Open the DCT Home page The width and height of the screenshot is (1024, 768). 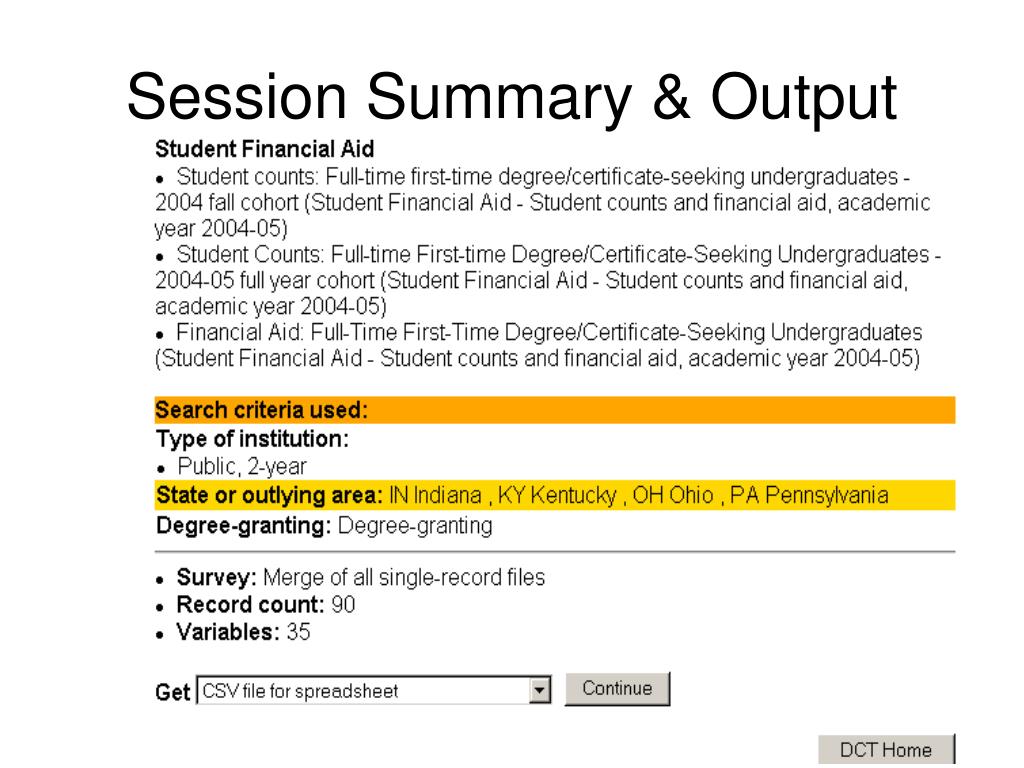click(885, 750)
